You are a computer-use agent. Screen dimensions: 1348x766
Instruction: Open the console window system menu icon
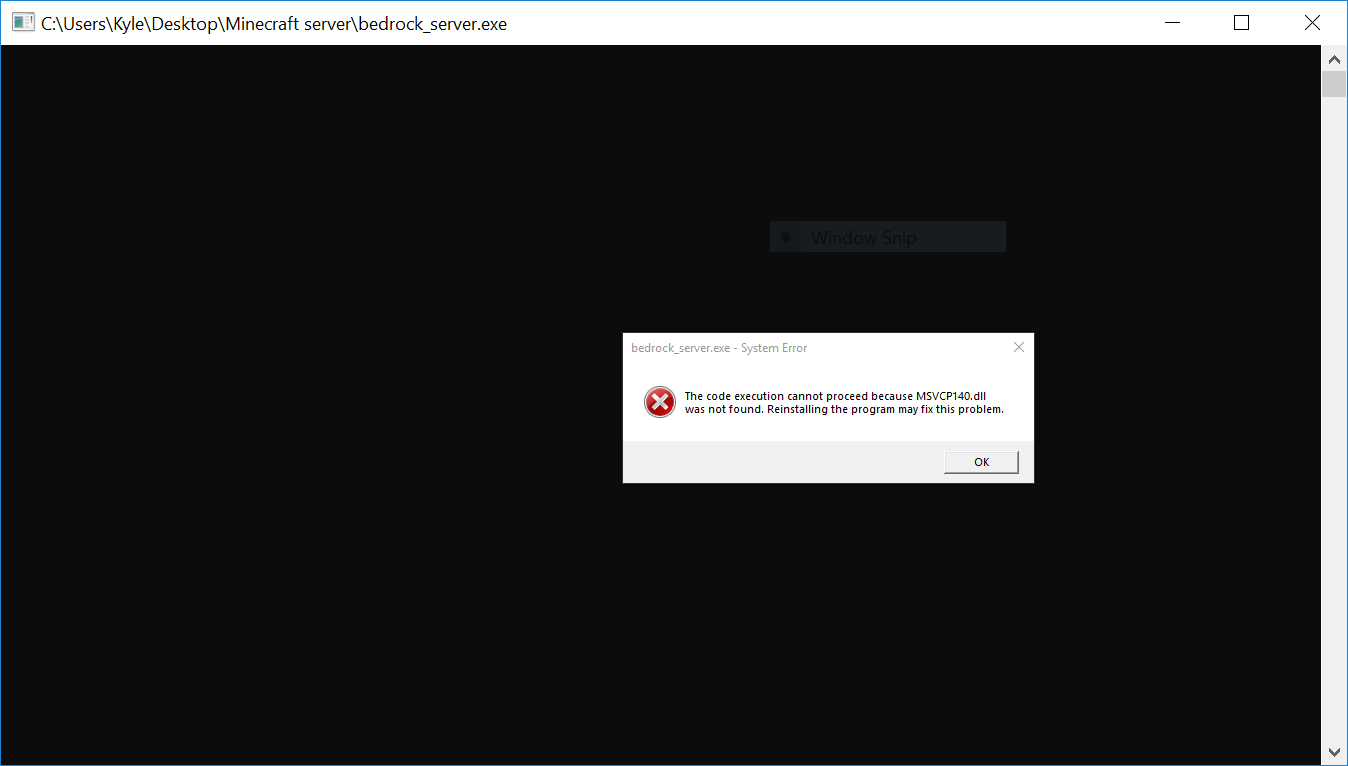(23, 23)
